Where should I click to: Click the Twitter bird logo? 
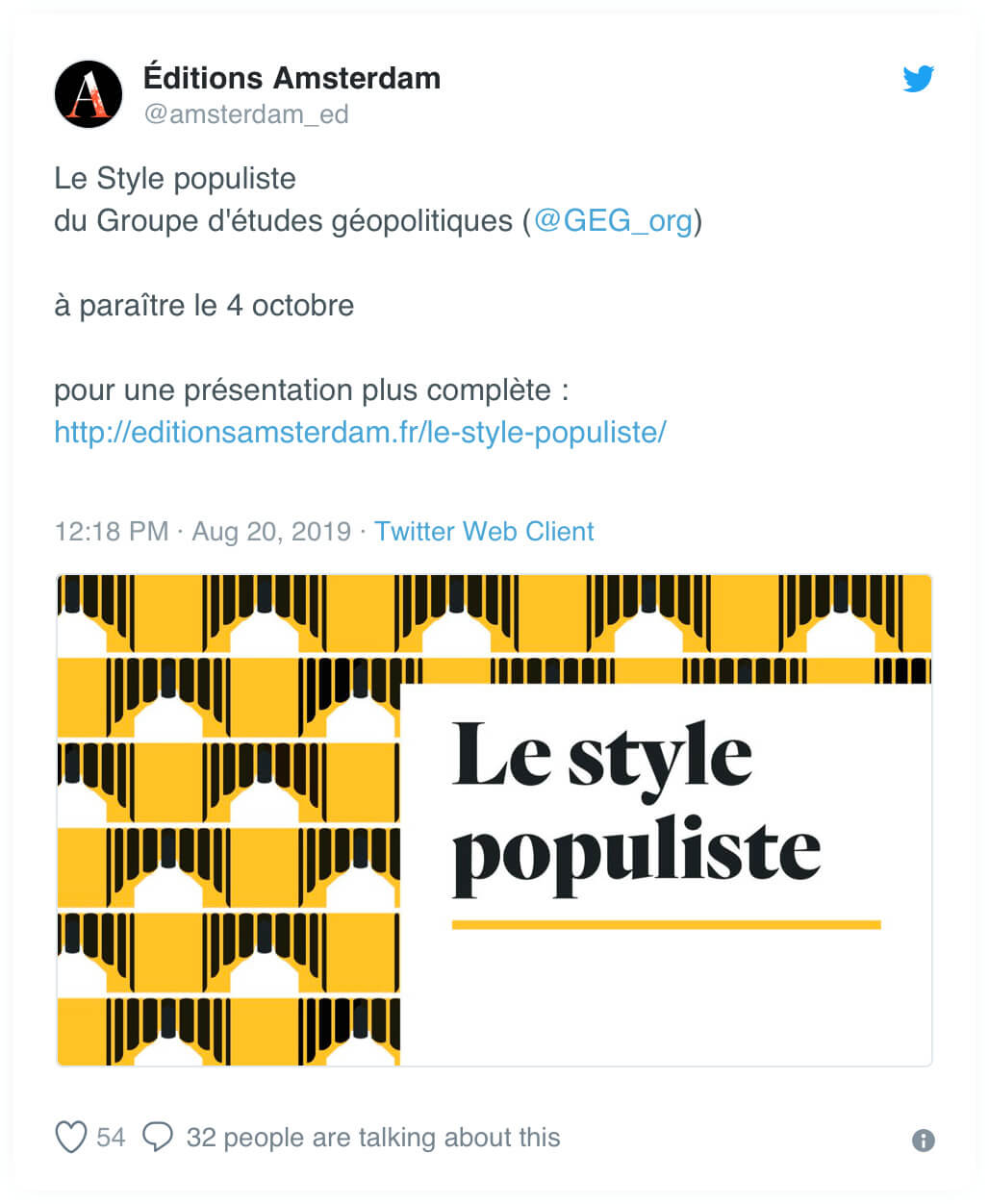click(918, 79)
